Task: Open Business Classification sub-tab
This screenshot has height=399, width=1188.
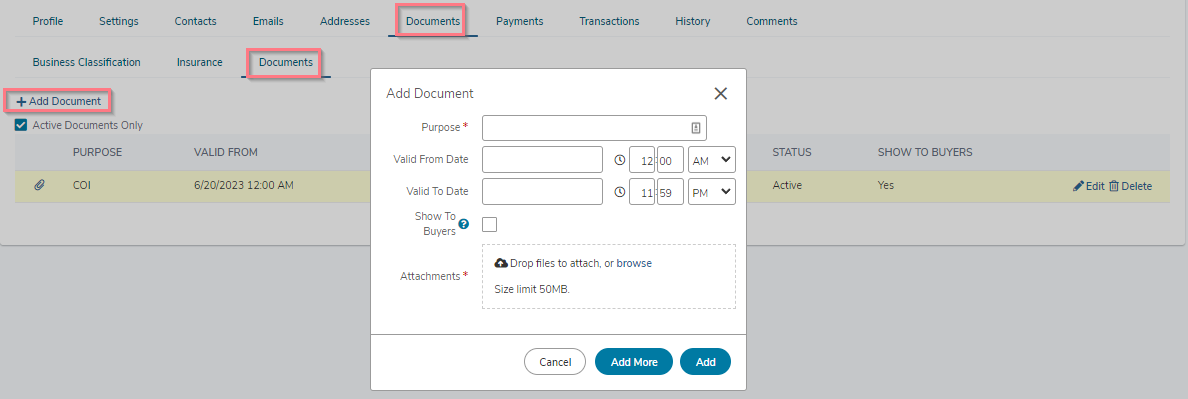Action: [86, 62]
